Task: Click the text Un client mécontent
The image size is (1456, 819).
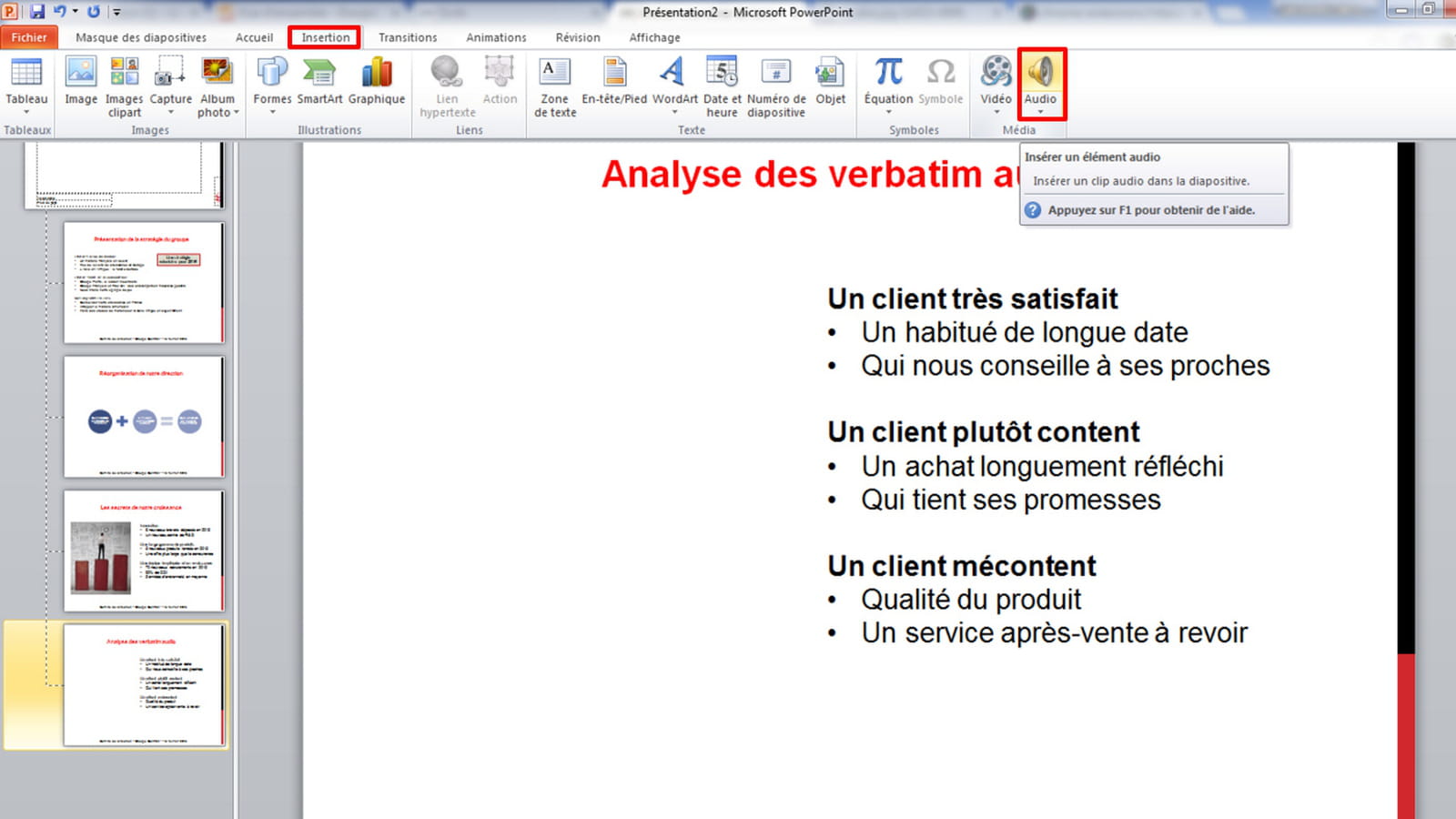Action: point(962,566)
